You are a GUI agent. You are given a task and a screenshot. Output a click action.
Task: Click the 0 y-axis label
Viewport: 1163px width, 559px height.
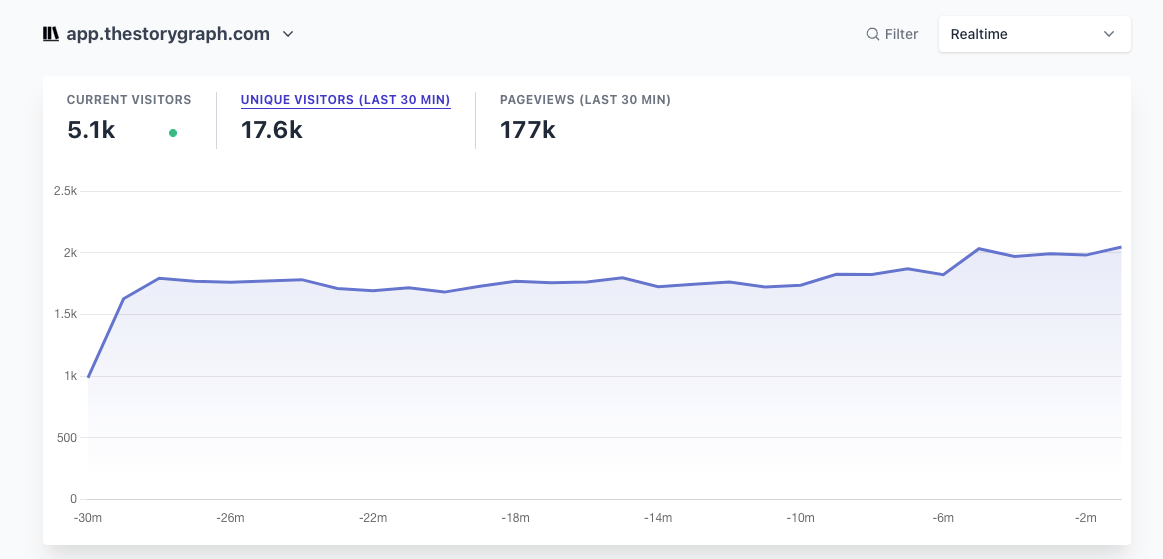[x=74, y=499]
